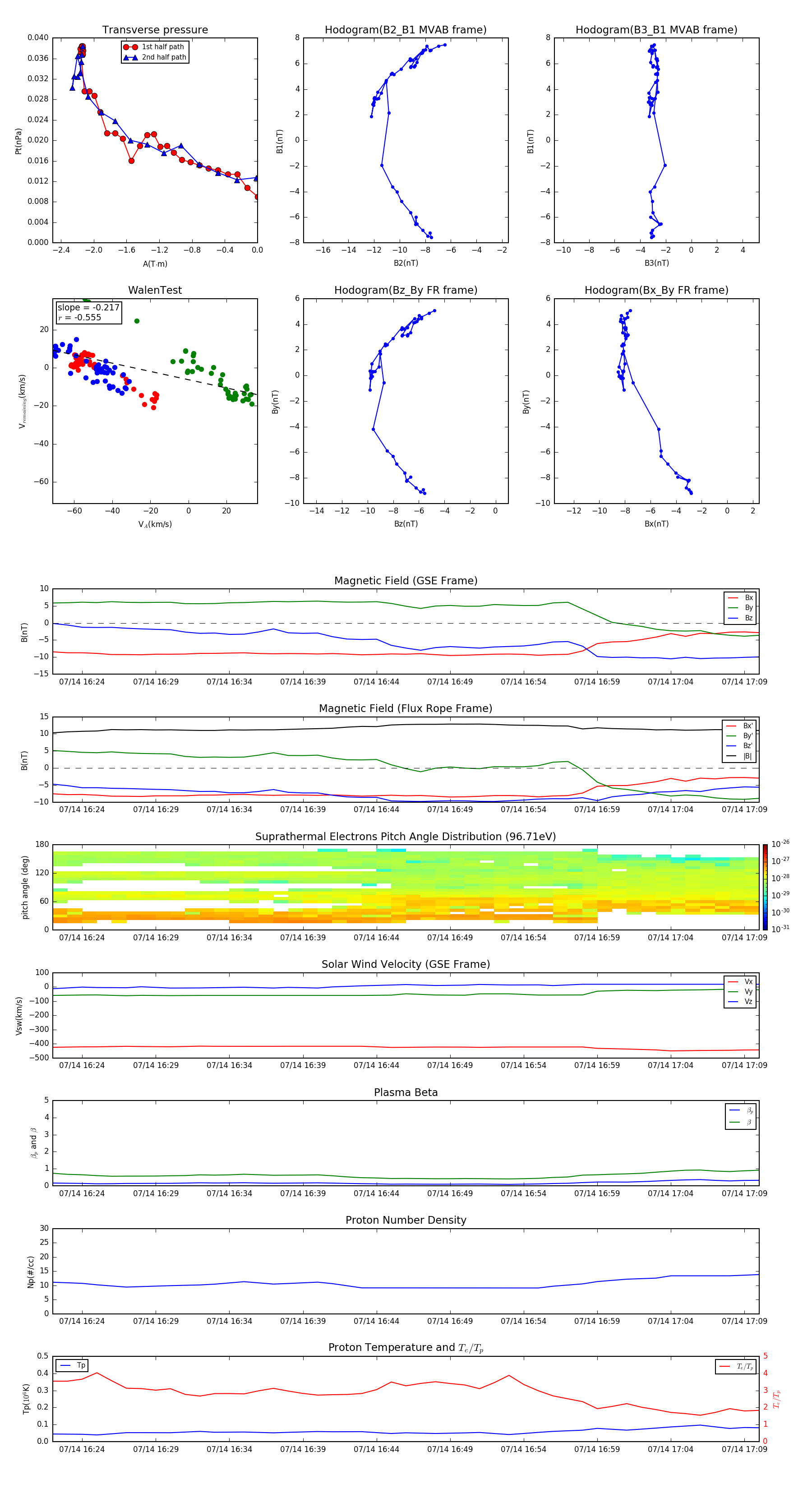
Task: Click the Bz legend entry in GSE magnetic field panel
Action: pyautogui.click(x=740, y=618)
